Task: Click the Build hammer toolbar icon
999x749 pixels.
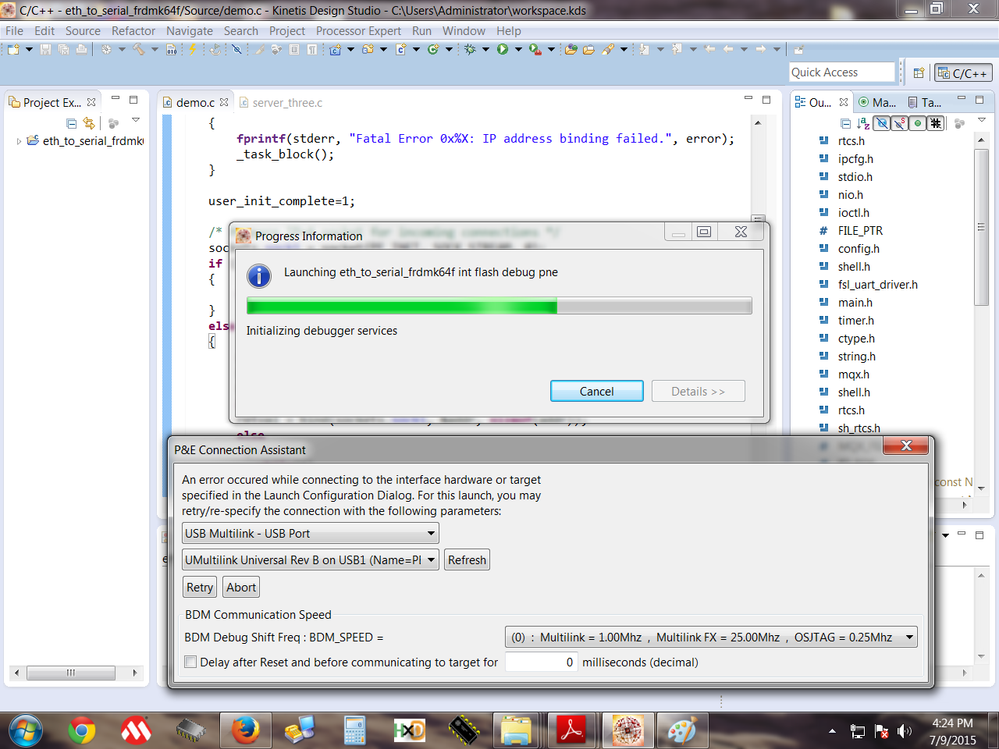Action: [138, 49]
